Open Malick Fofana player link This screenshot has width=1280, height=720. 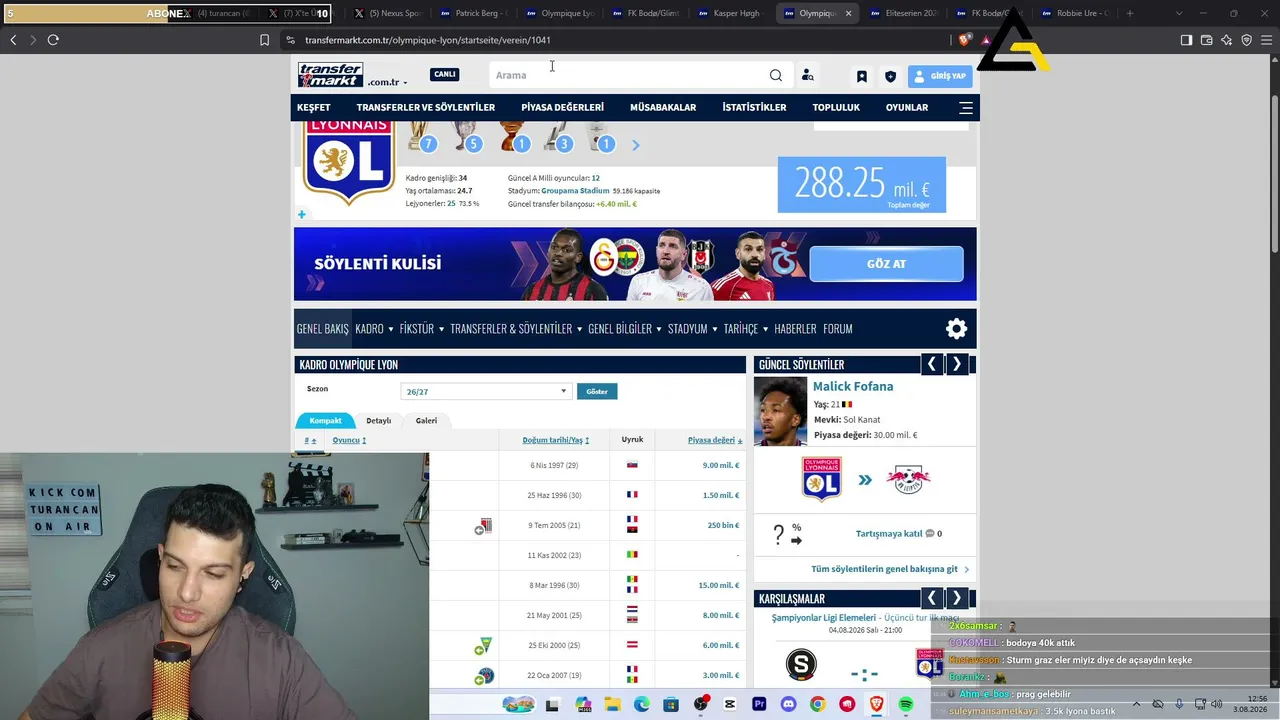coord(853,386)
